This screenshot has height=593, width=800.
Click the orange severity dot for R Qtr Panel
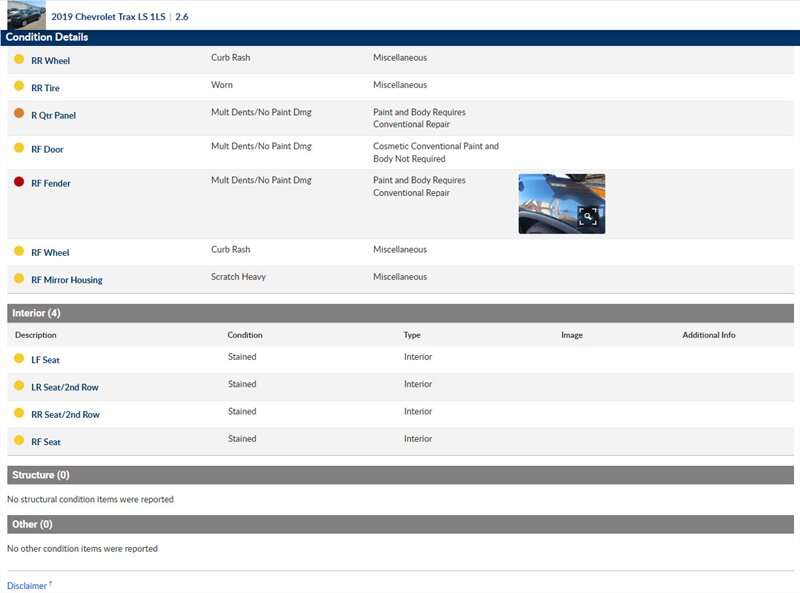(x=19, y=114)
